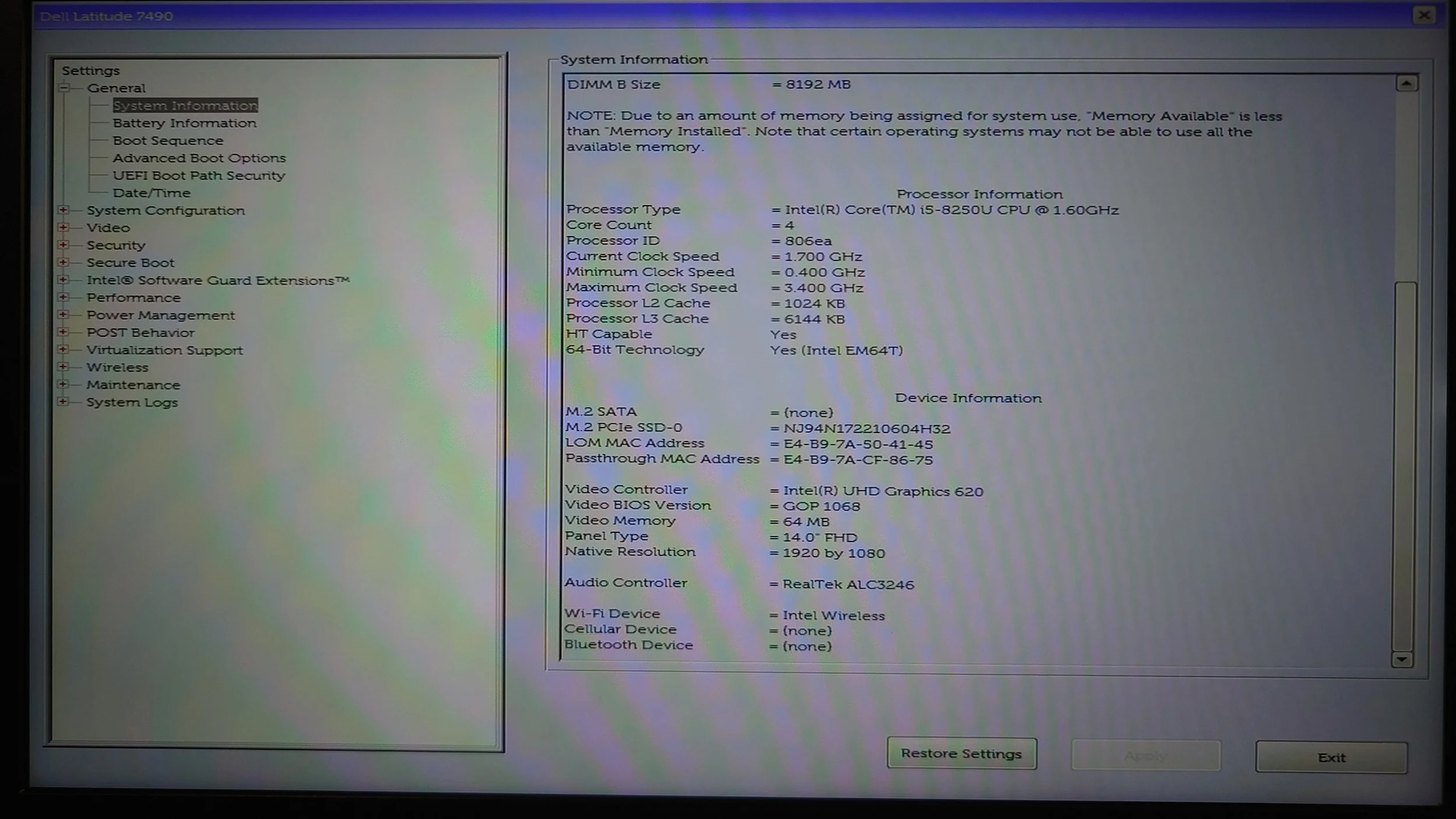Close the Dell BIOS setup window

coord(1424,15)
